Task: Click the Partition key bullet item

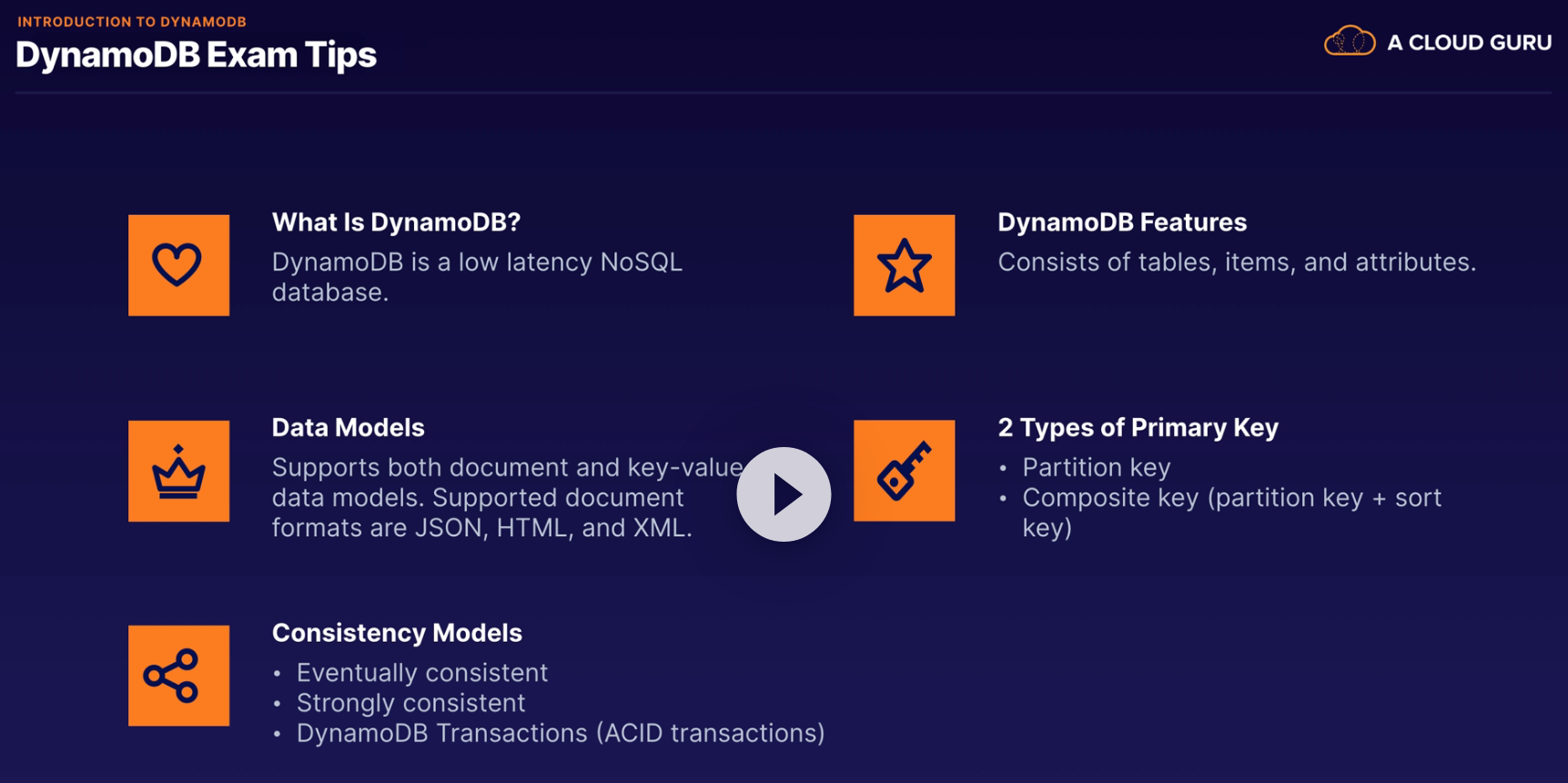Action: click(x=1096, y=467)
